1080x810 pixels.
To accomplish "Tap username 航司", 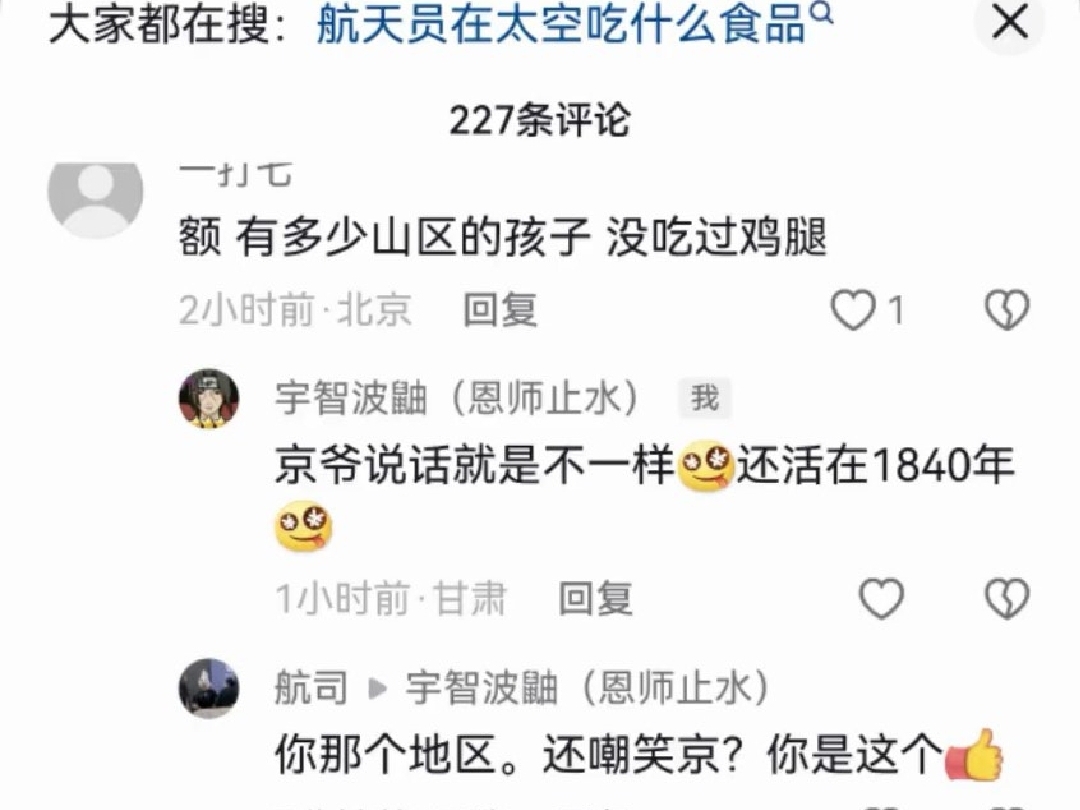I will click(311, 687).
